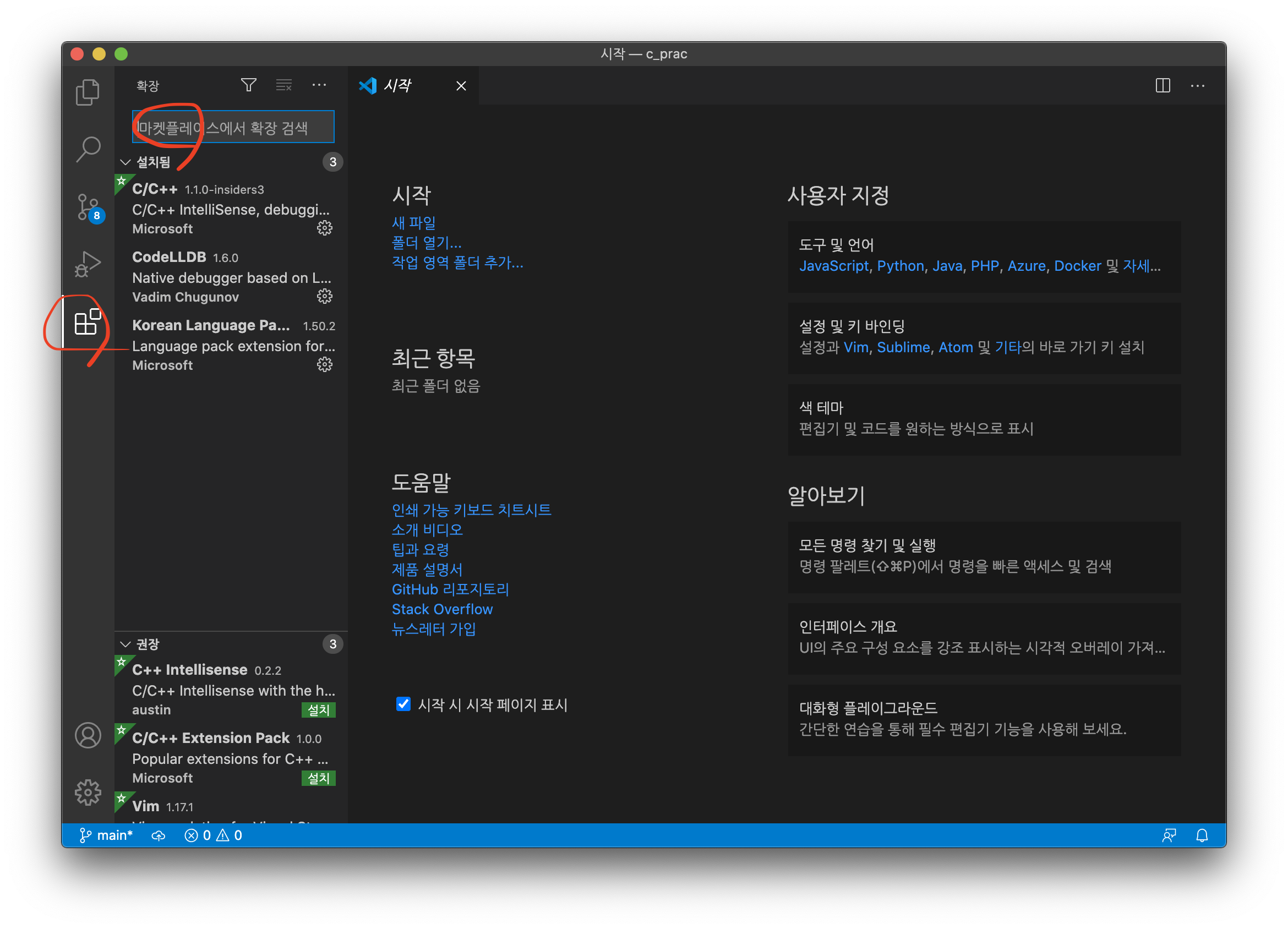Select the 시작 welcome tab
Viewport: 1288px width, 929px height.
[397, 86]
